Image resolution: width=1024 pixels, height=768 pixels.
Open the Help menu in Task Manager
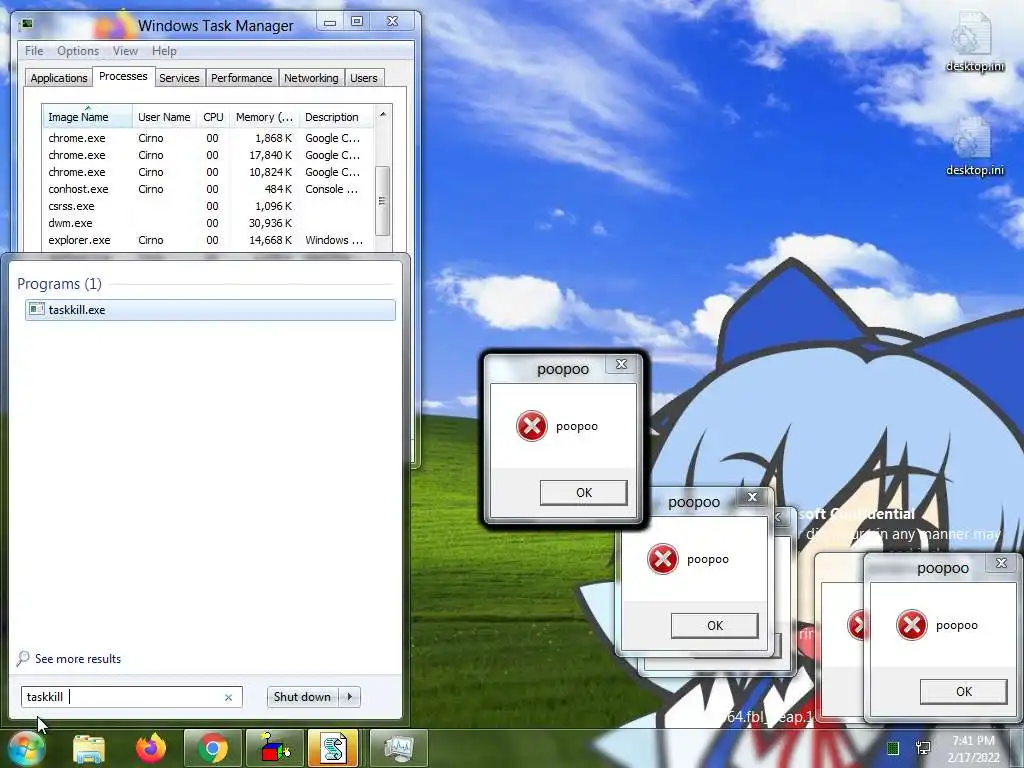coord(164,51)
